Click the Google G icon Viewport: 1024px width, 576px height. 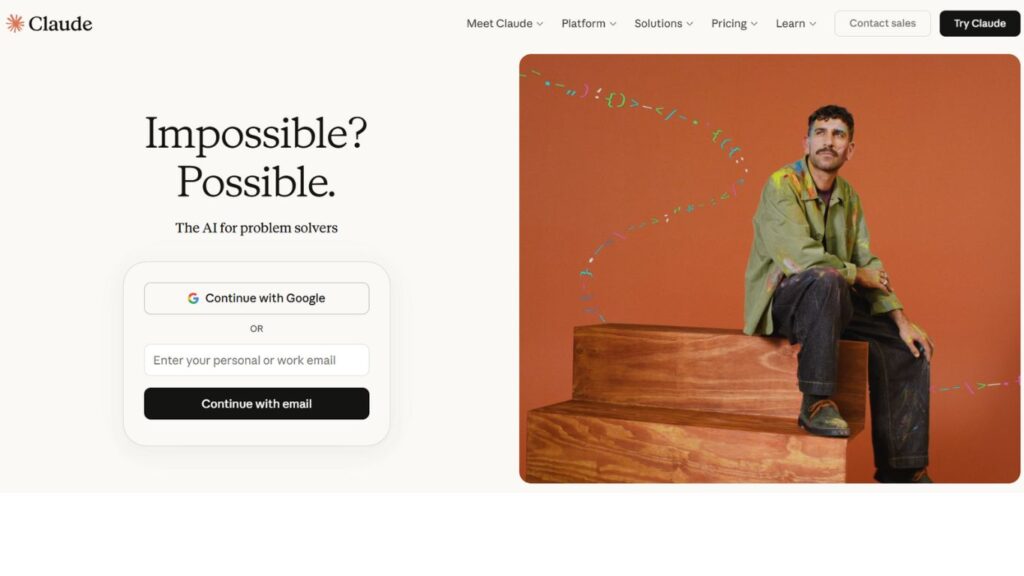tap(193, 298)
